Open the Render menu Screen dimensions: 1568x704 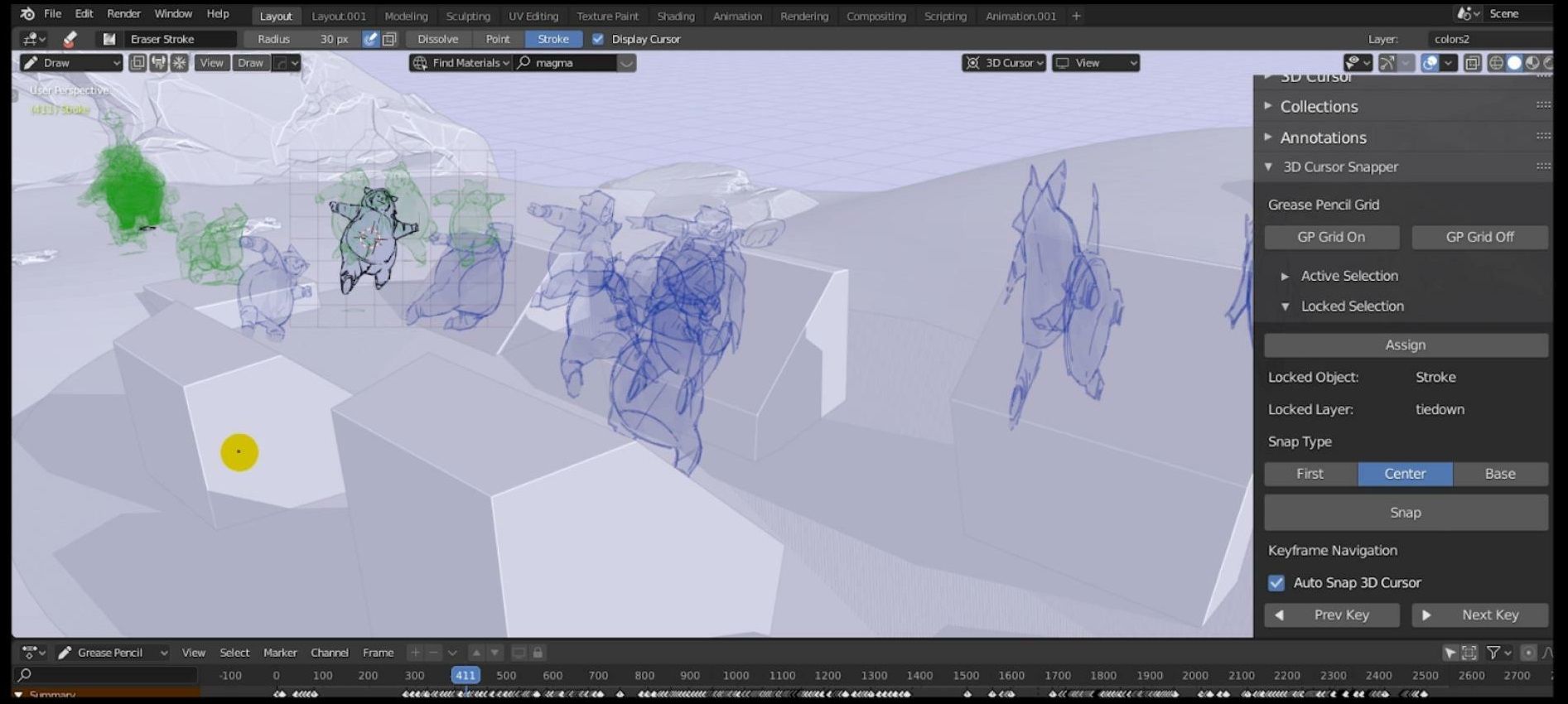tap(123, 14)
